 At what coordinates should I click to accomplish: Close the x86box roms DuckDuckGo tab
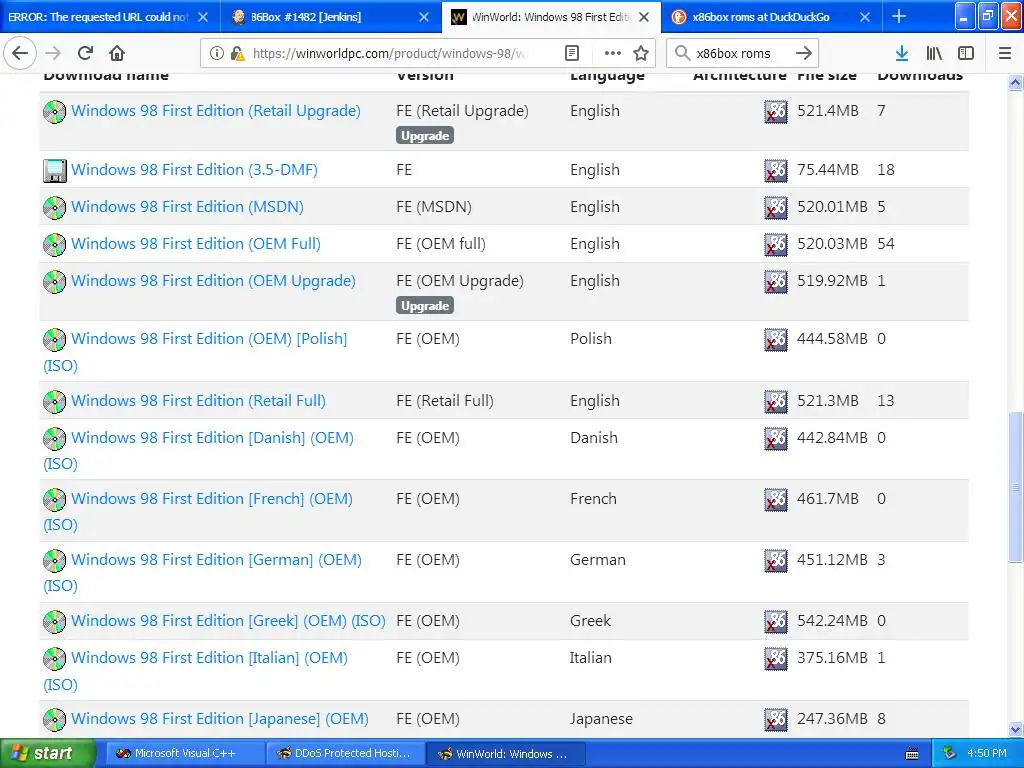pos(865,17)
